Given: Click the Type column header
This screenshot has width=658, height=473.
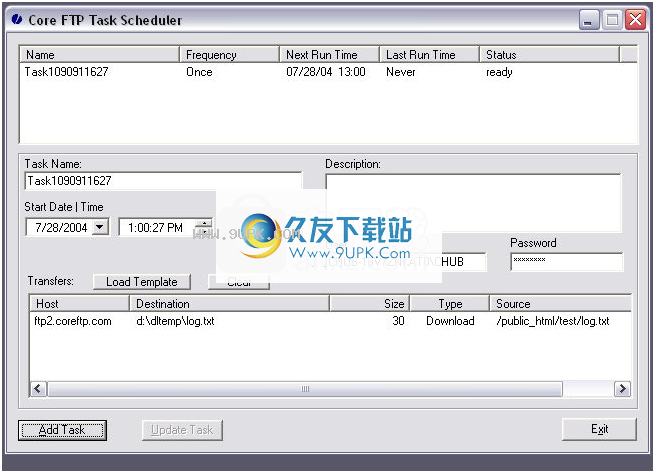Looking at the screenshot, I should tap(450, 303).
